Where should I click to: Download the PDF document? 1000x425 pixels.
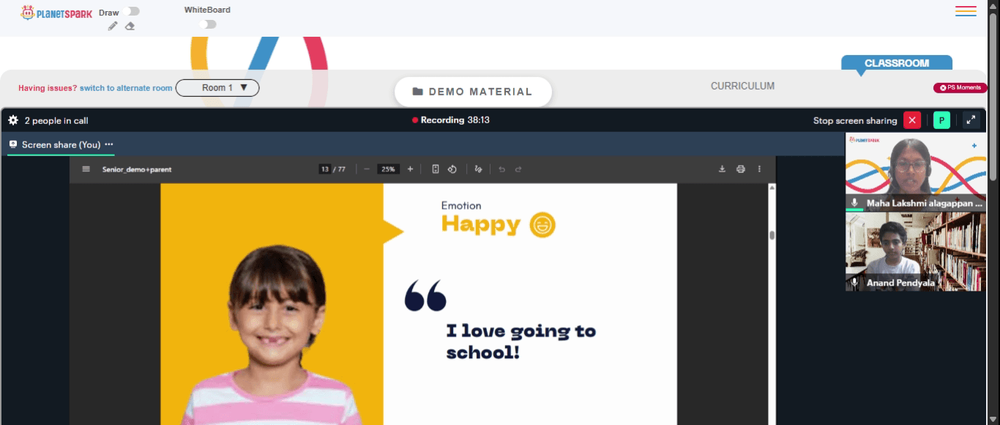tap(722, 169)
